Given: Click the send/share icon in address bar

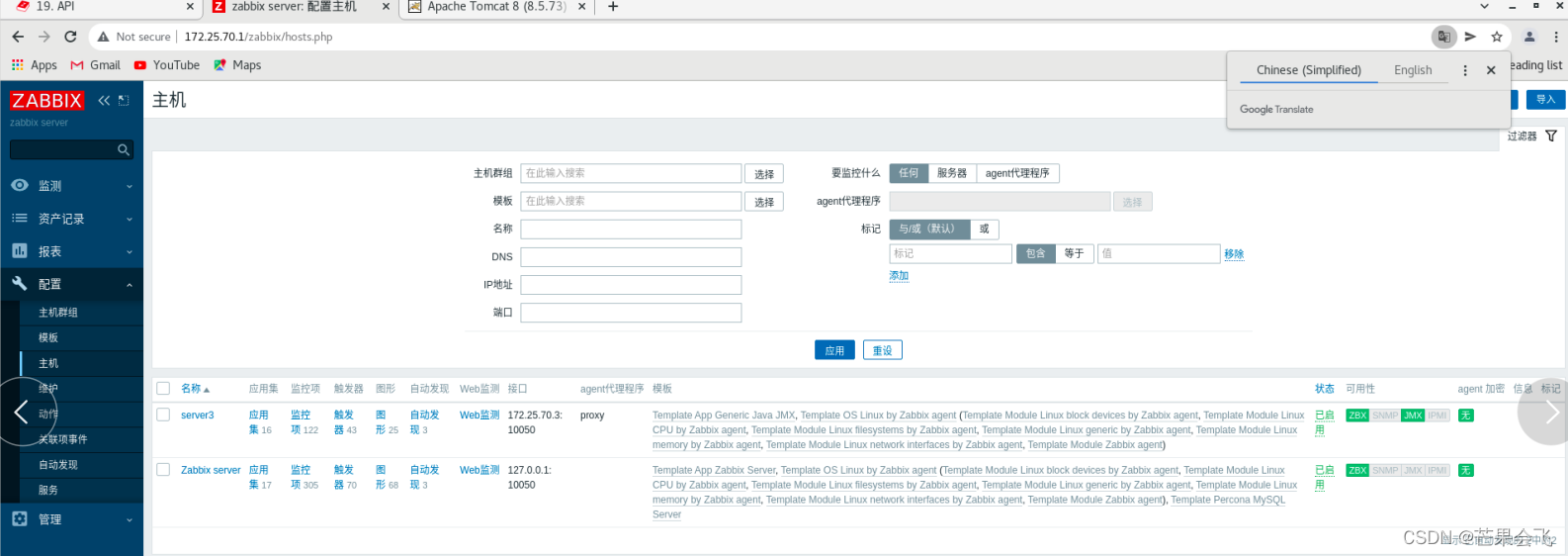Looking at the screenshot, I should pos(1470,37).
